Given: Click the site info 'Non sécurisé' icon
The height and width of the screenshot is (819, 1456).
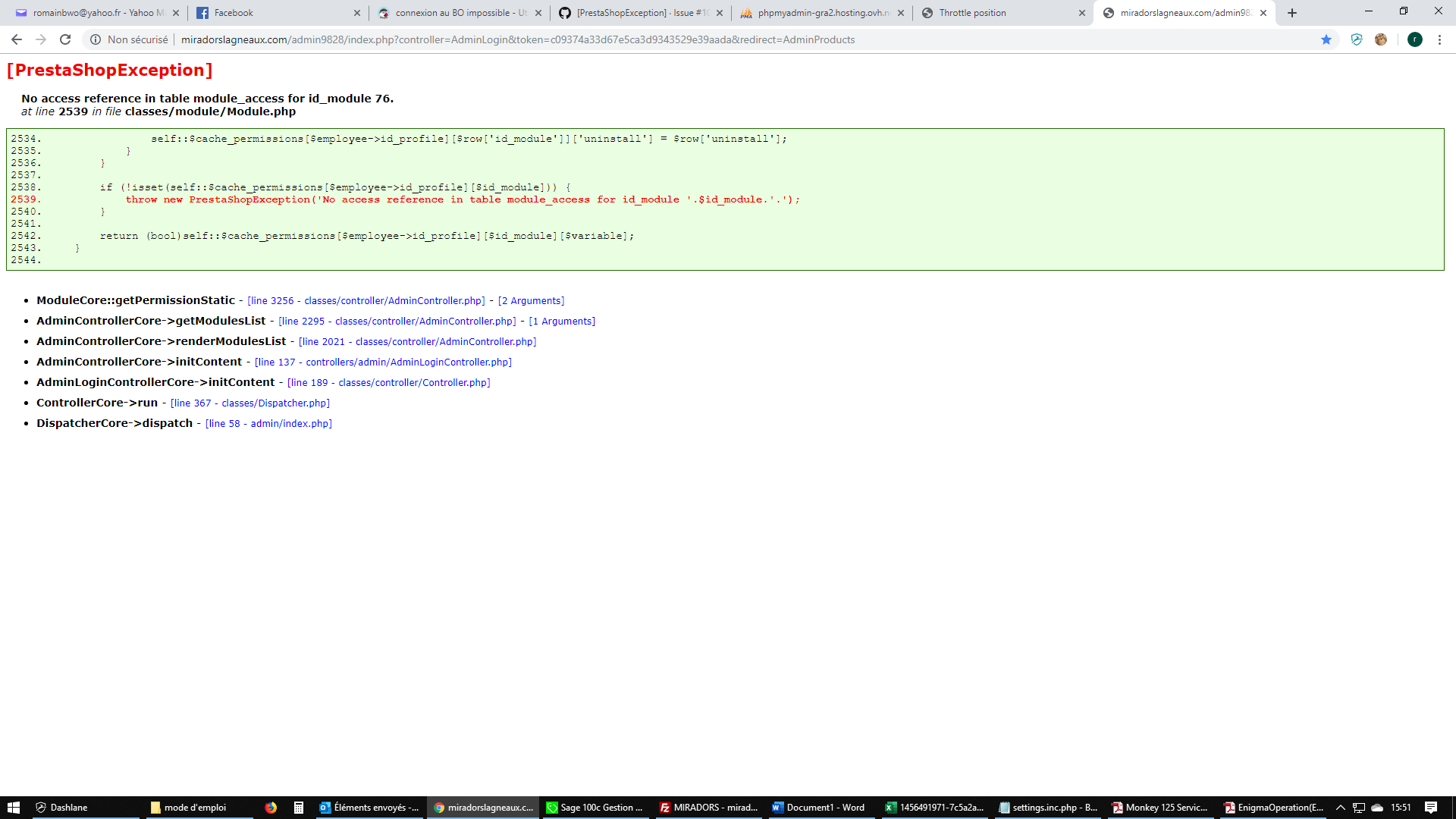Looking at the screenshot, I should [x=96, y=39].
